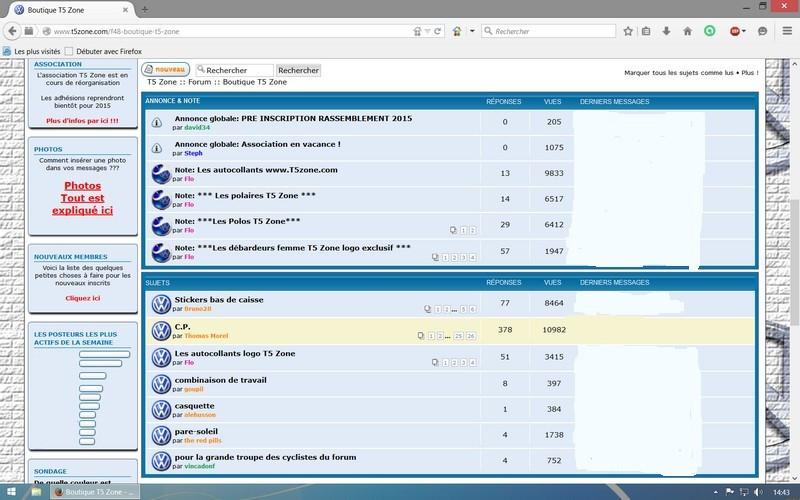Click the forum Rechercher search input field
Screen dimensions: 800x500
pos(235,70)
